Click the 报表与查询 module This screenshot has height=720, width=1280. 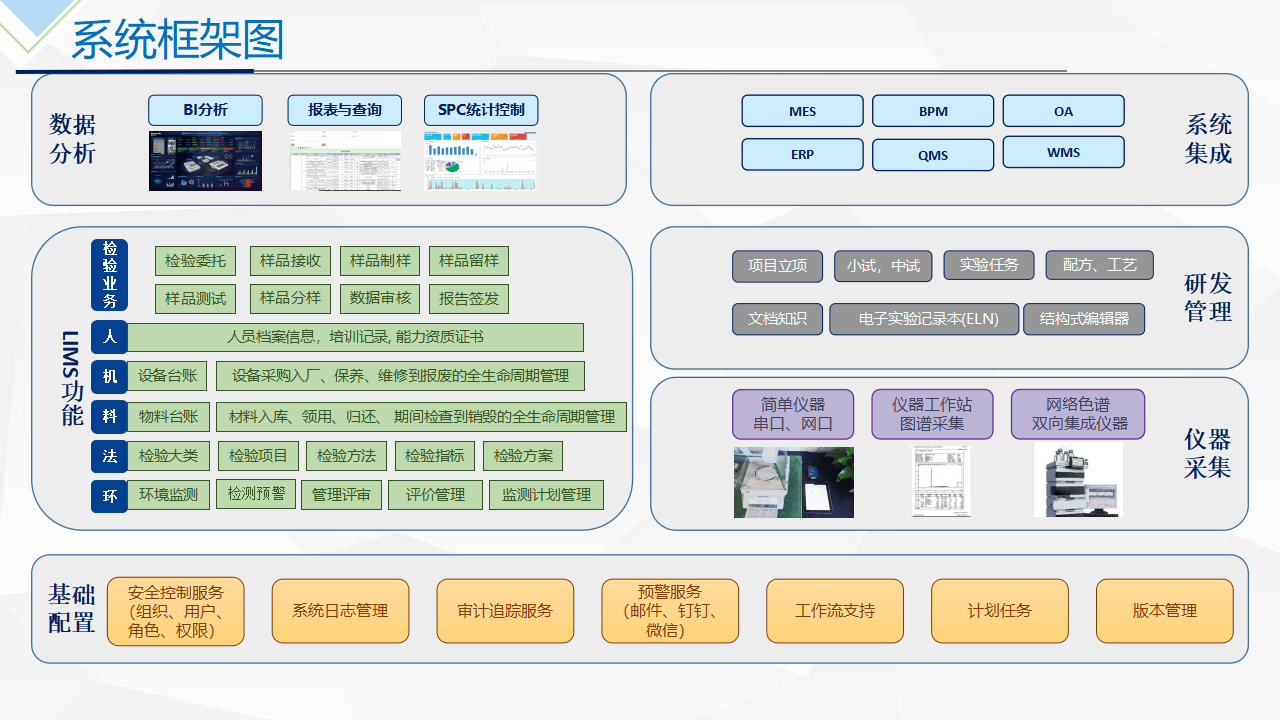coord(345,110)
